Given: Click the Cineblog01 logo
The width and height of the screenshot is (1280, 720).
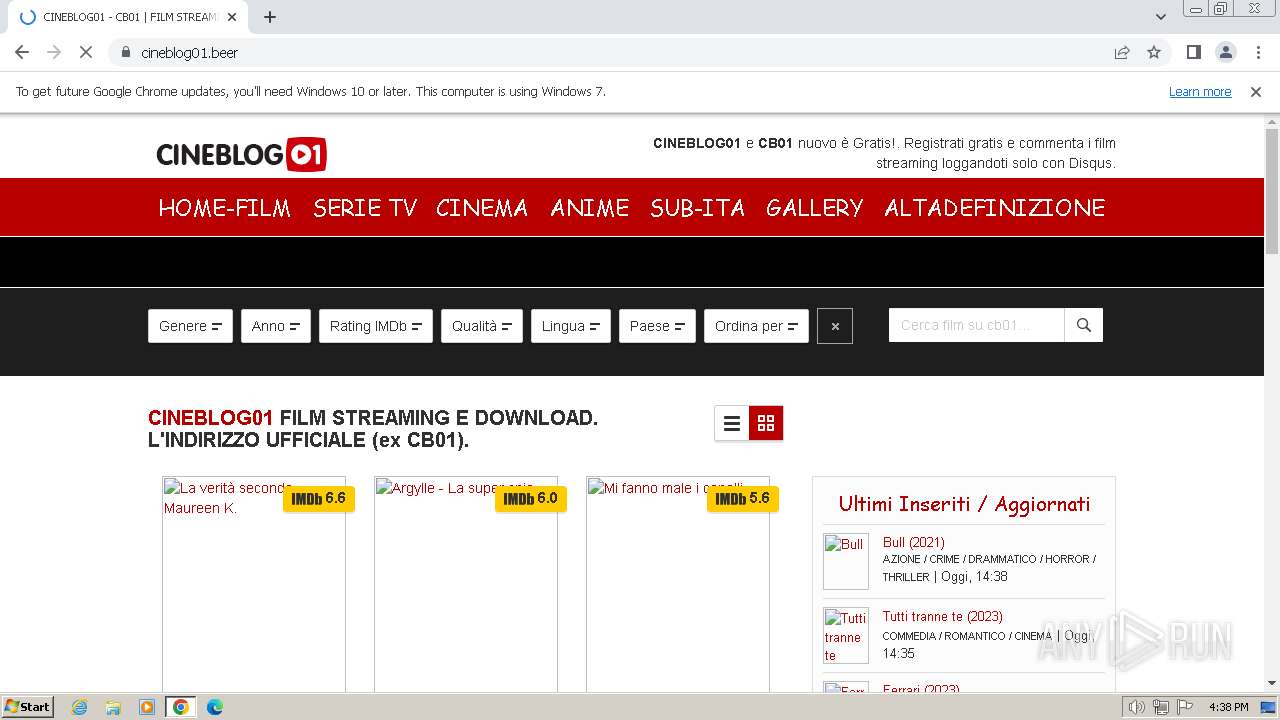Looking at the screenshot, I should click(x=241, y=154).
